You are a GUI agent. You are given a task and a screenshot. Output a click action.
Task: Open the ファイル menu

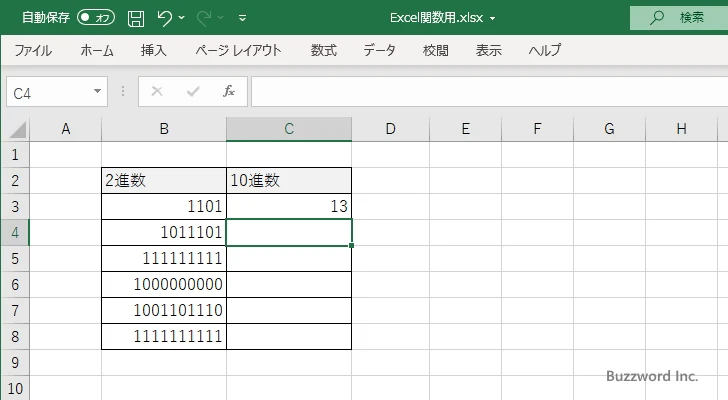click(33, 50)
